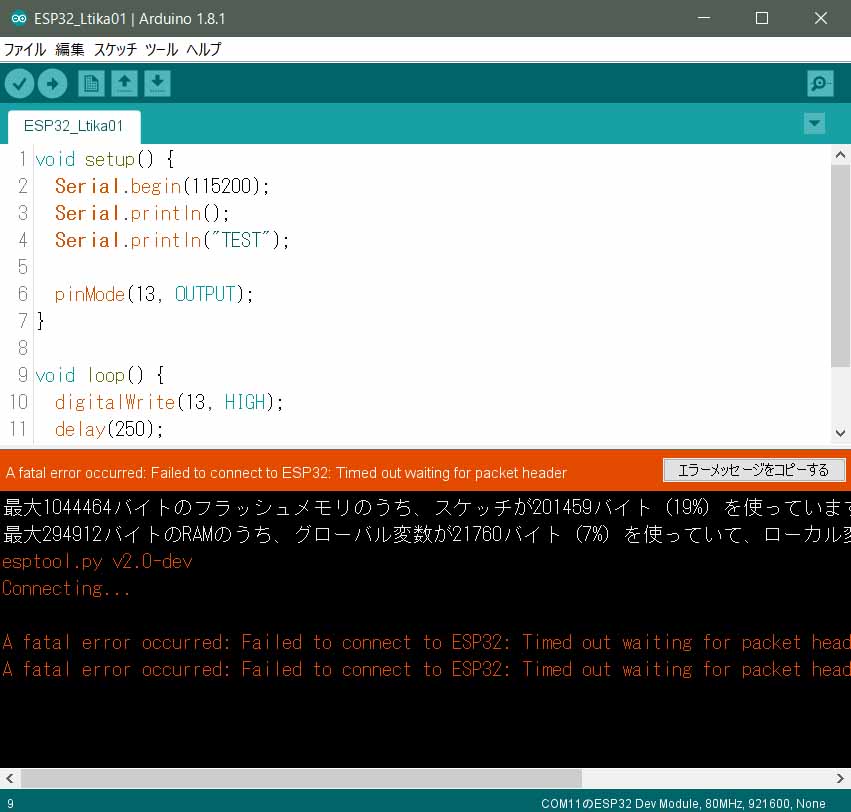Open the 編集 menu

coord(70,49)
